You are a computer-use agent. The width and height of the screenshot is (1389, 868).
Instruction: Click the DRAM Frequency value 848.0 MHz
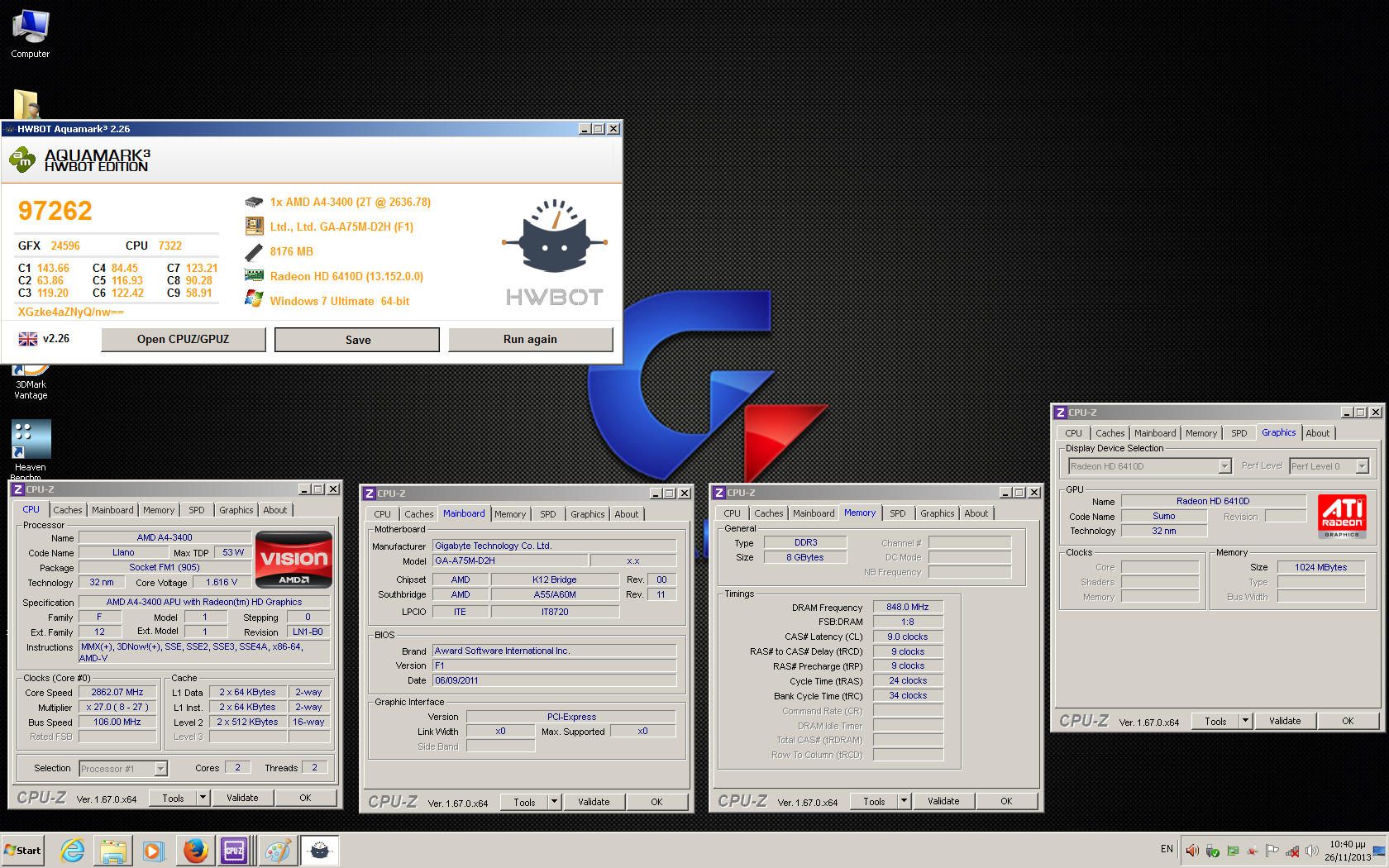(x=908, y=607)
